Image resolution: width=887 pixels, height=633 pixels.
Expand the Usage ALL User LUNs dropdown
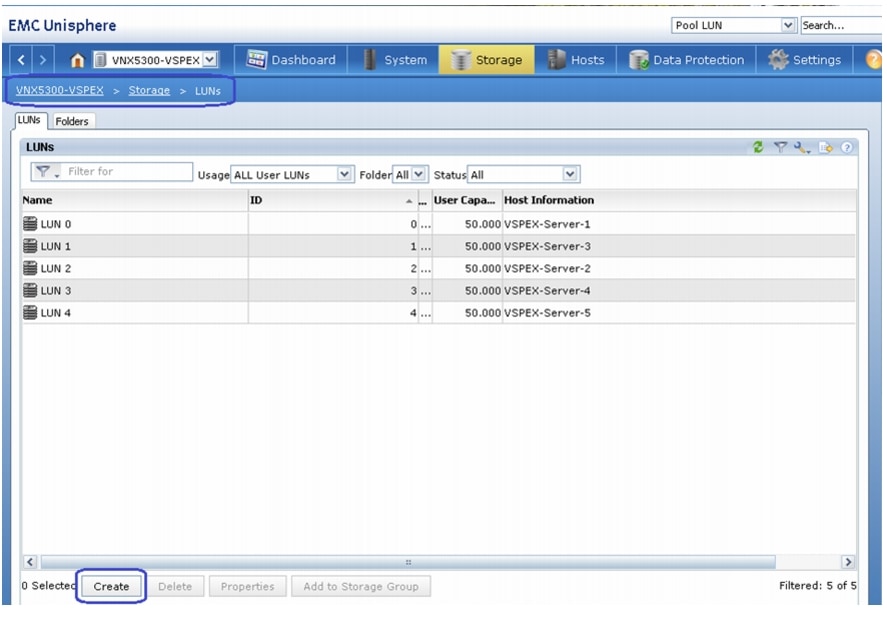pos(344,174)
